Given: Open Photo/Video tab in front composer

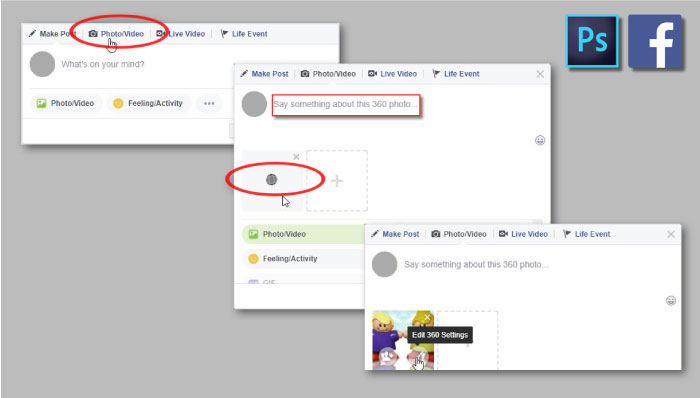Looking at the screenshot, I should click(x=459, y=234).
